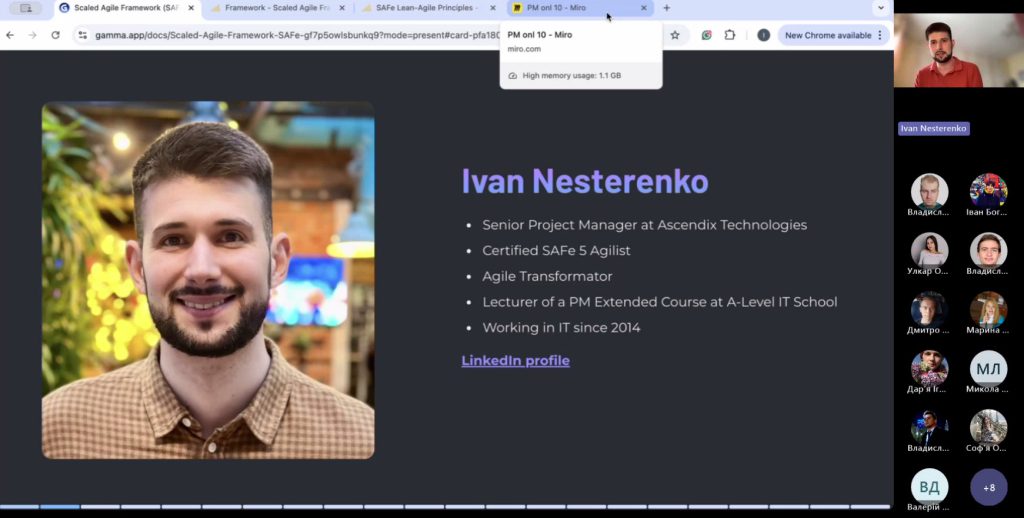Viewport: 1024px width, 518px height.
Task: Click the Chrome profile avatar icon
Action: tap(763, 35)
